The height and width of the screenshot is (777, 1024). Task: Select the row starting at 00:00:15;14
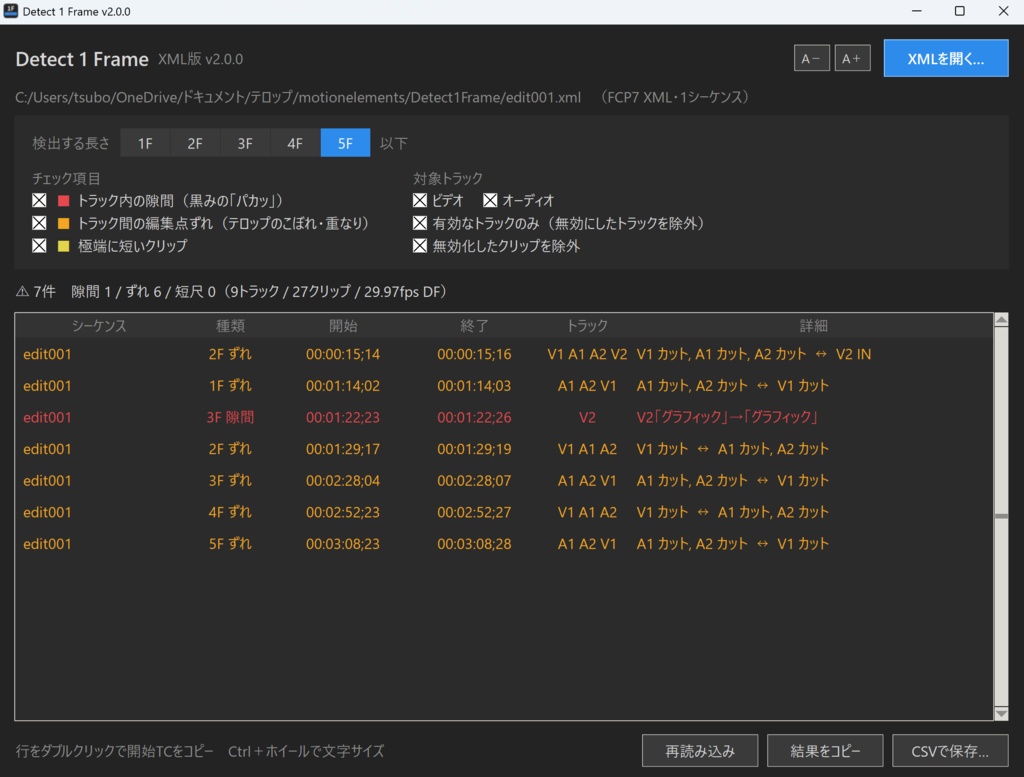pyautogui.click(x=504, y=355)
